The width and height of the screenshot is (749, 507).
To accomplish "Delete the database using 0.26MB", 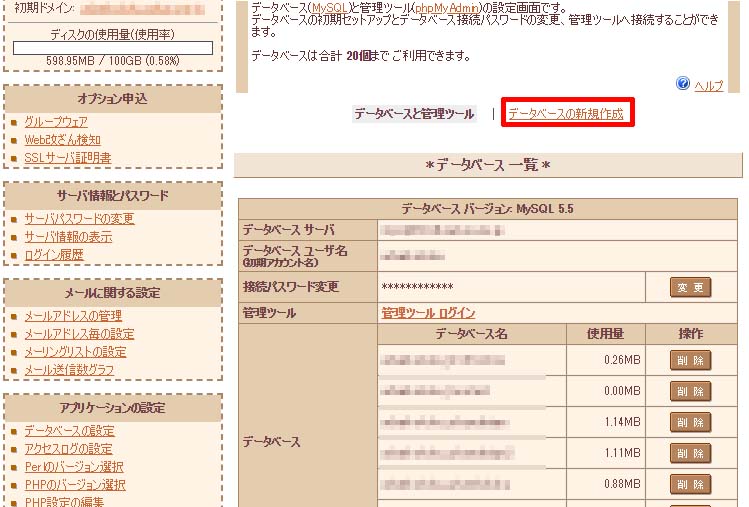I will point(690,361).
